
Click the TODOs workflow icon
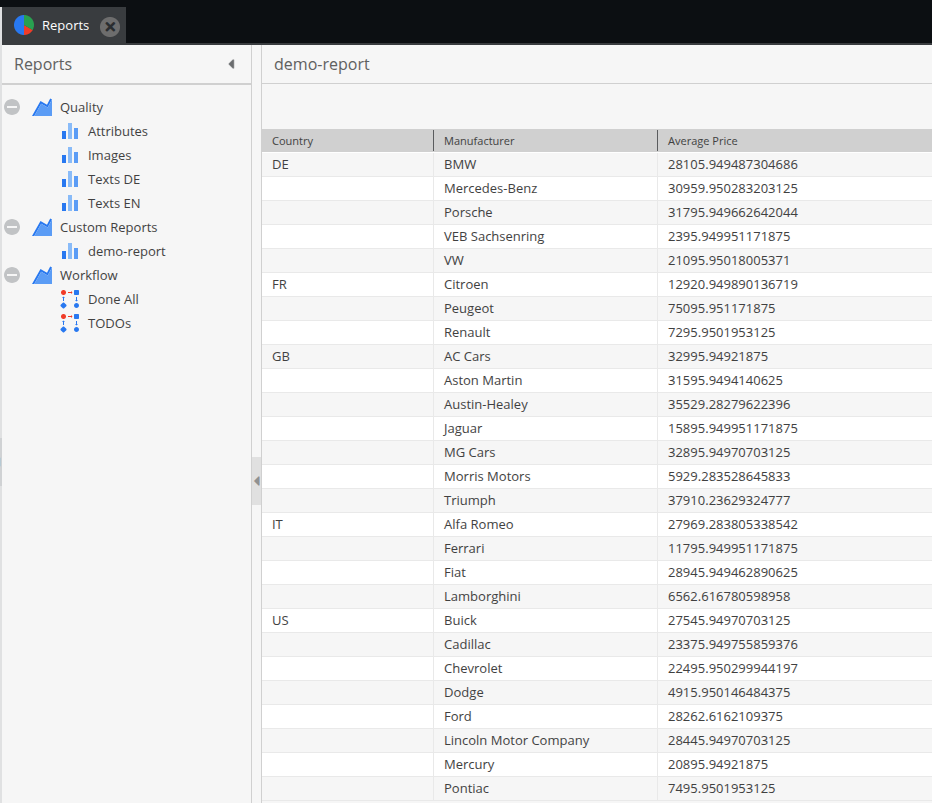(x=70, y=323)
